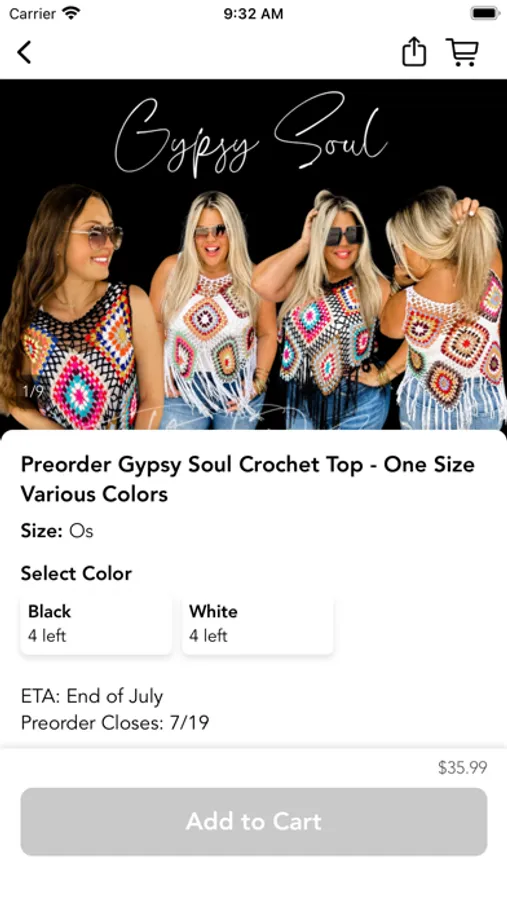This screenshot has height=900, width=507.
Task: Tap the product title text
Action: pos(247,479)
